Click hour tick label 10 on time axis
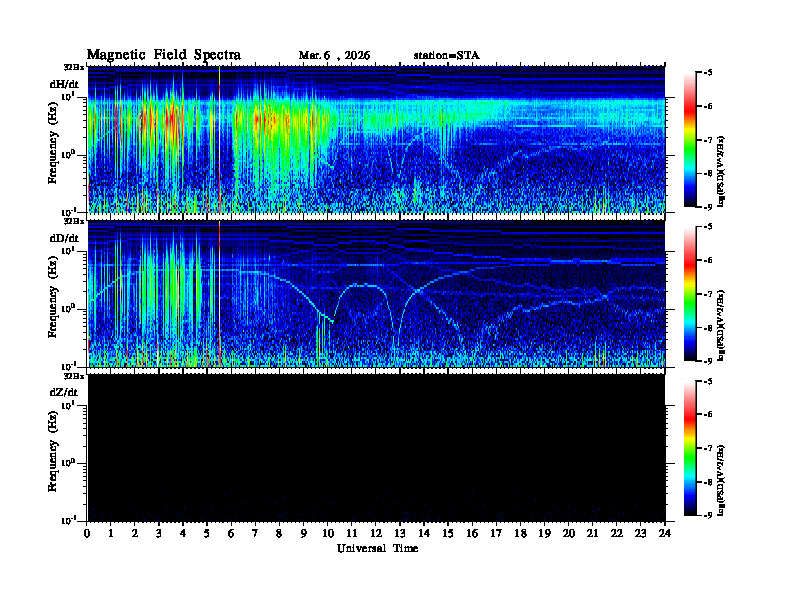Screen dimensions: 792x612 tap(328, 534)
